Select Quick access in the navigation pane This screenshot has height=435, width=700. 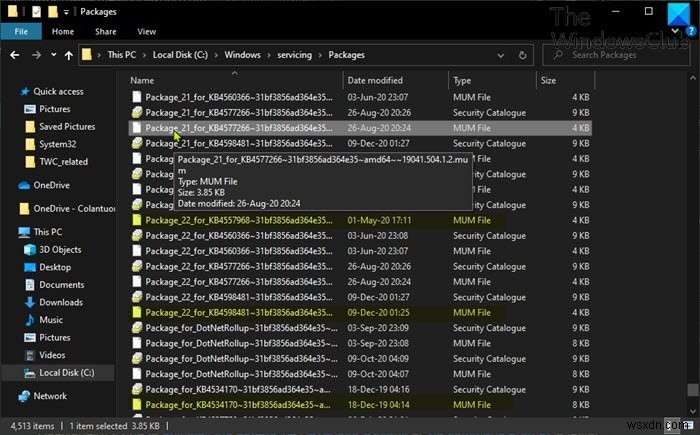[x=58, y=91]
